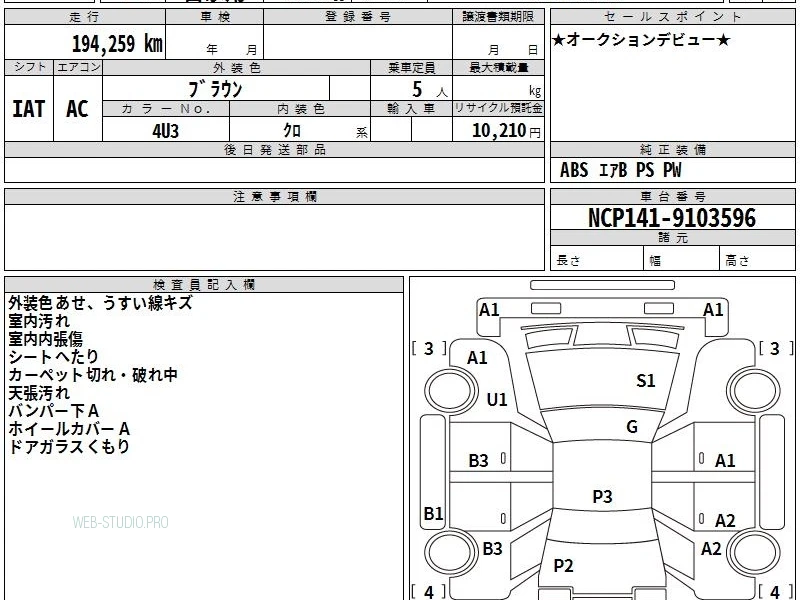This screenshot has width=800, height=600.
Task: Click the 純正装備 section header
Action: pyautogui.click(x=672, y=149)
